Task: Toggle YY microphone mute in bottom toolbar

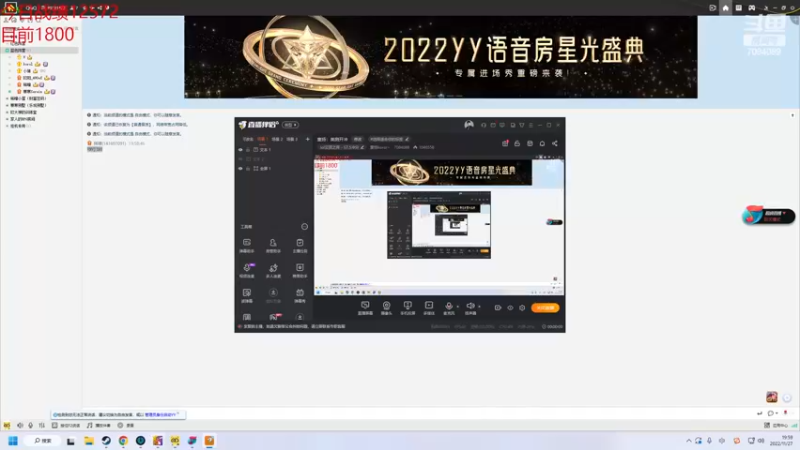Action: [31, 425]
